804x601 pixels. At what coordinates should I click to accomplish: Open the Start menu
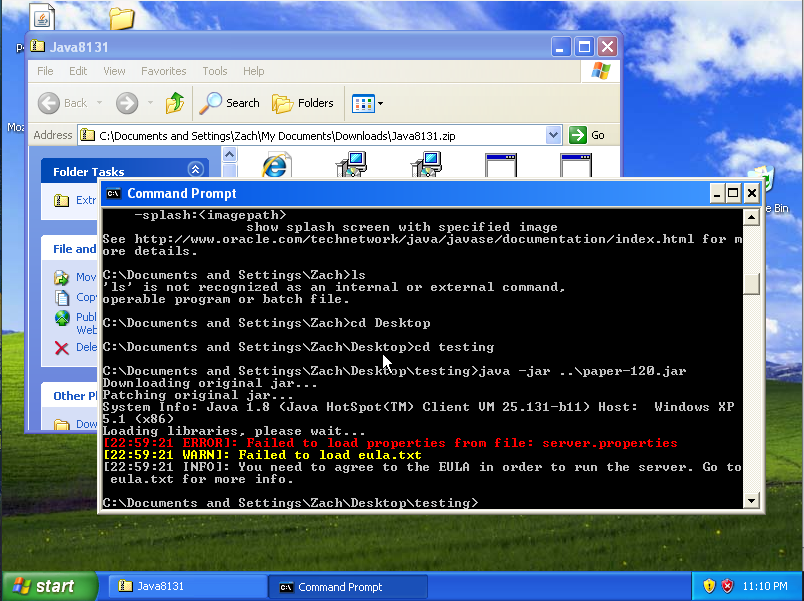tap(50, 586)
